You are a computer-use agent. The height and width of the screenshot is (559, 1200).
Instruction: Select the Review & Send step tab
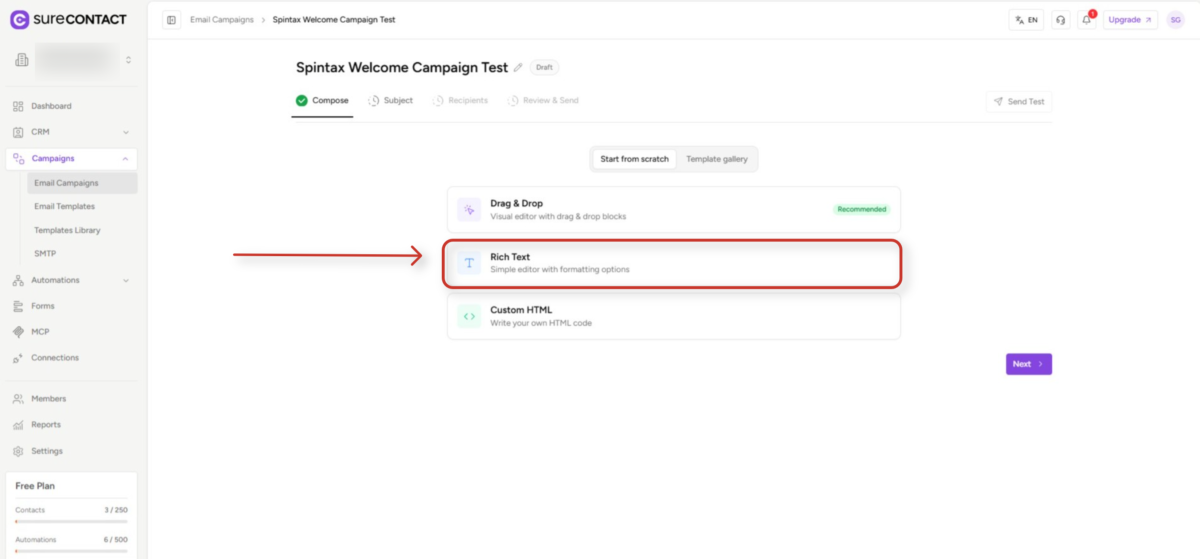click(x=542, y=101)
